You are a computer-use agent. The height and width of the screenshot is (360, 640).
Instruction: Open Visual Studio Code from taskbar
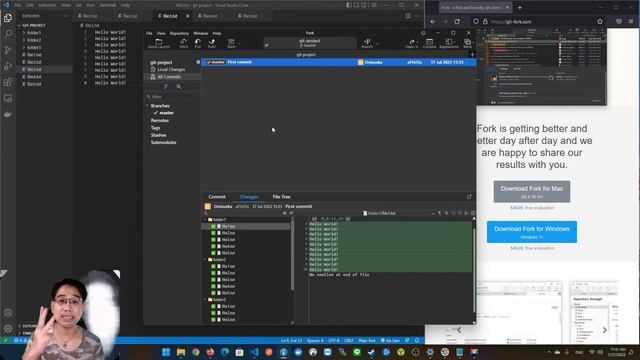point(254,352)
